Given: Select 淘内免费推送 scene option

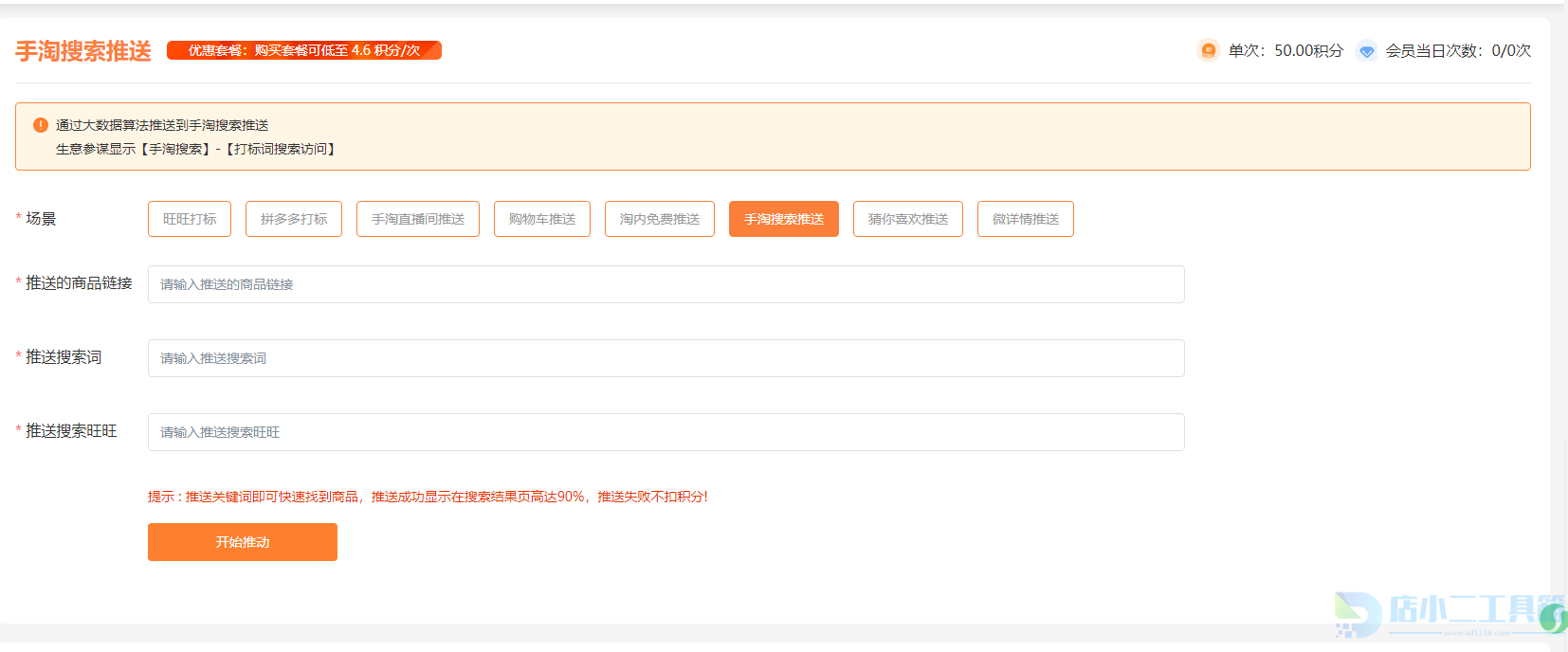Looking at the screenshot, I should 660,219.
